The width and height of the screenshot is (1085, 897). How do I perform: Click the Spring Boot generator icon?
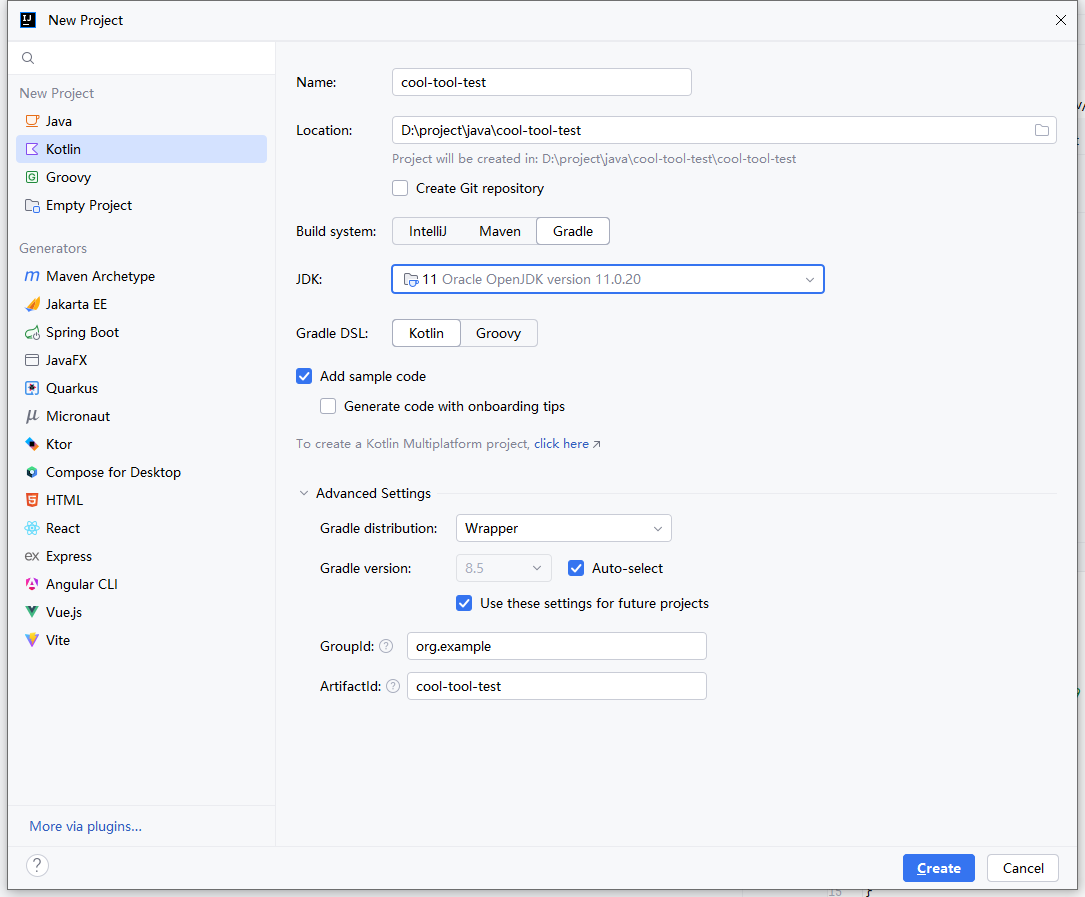coord(32,332)
